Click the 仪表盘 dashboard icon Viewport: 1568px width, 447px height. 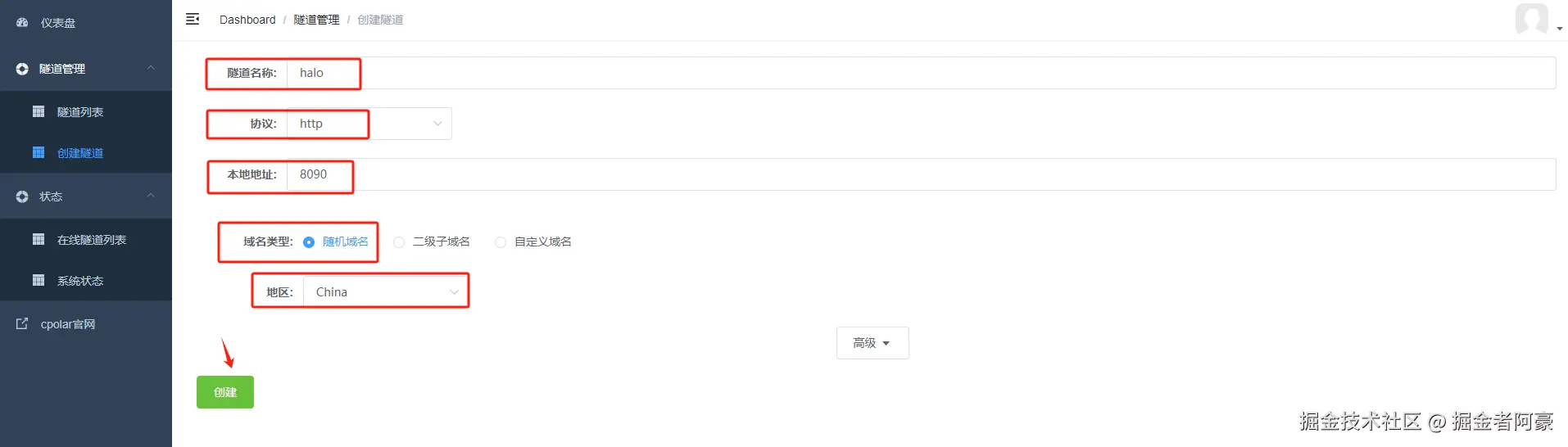[22, 23]
